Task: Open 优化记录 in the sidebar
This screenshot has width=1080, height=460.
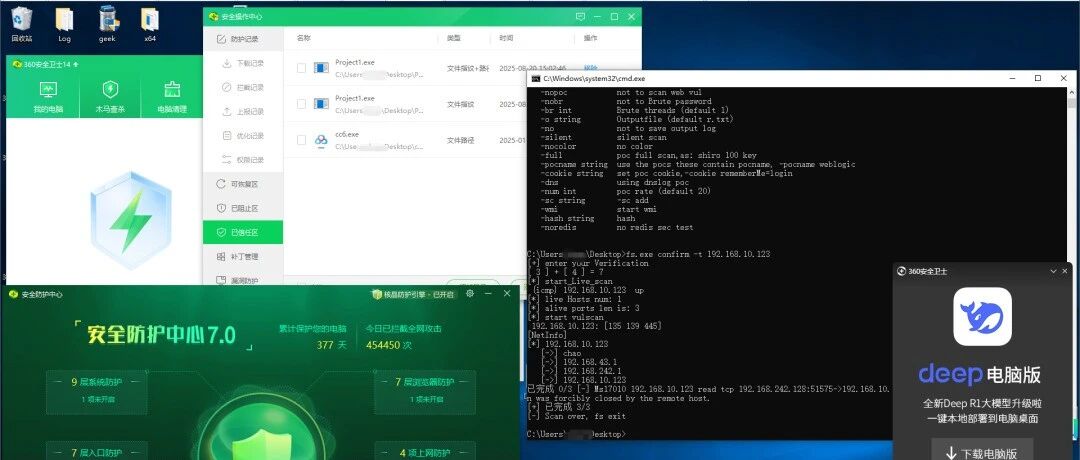Action: (x=243, y=136)
